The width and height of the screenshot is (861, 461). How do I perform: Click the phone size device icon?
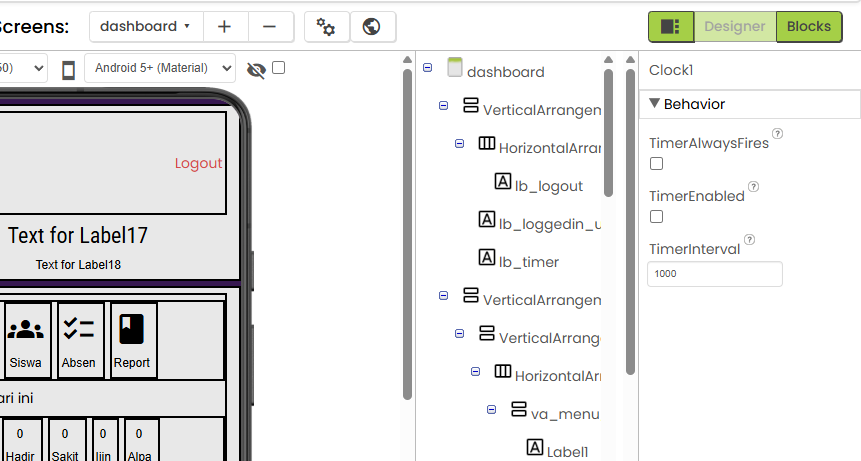[69, 69]
